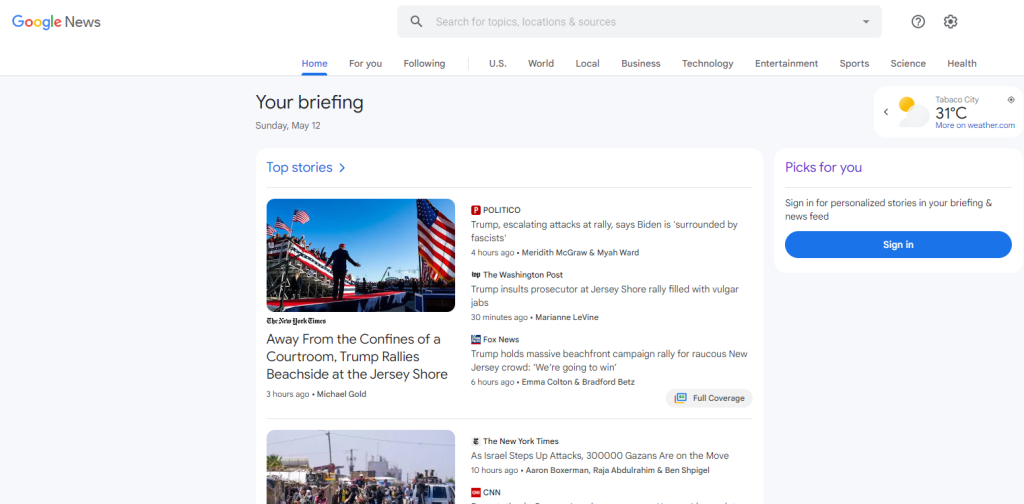Click the magnifying glass search icon
Screen dimensions: 1024x504
click(x=416, y=22)
